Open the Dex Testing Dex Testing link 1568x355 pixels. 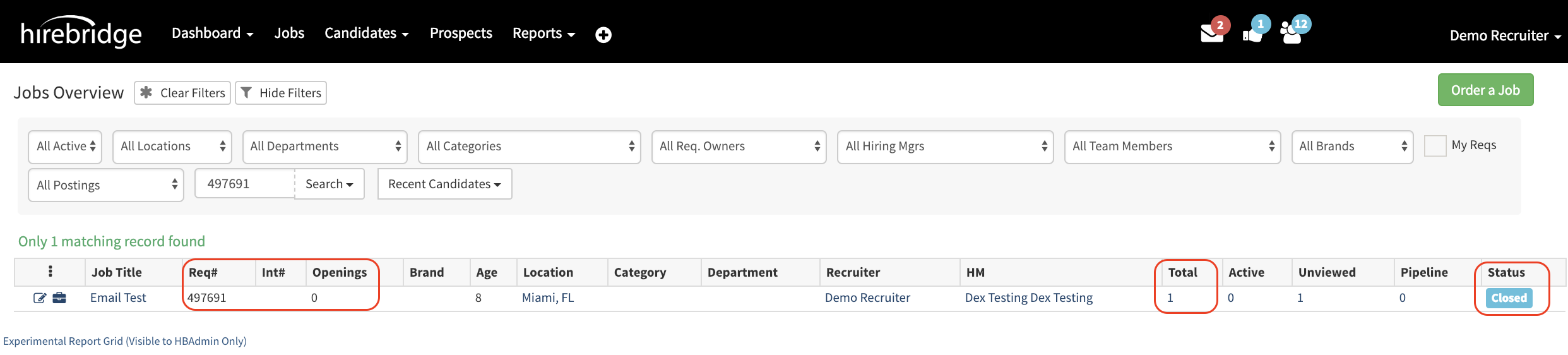tap(1029, 298)
